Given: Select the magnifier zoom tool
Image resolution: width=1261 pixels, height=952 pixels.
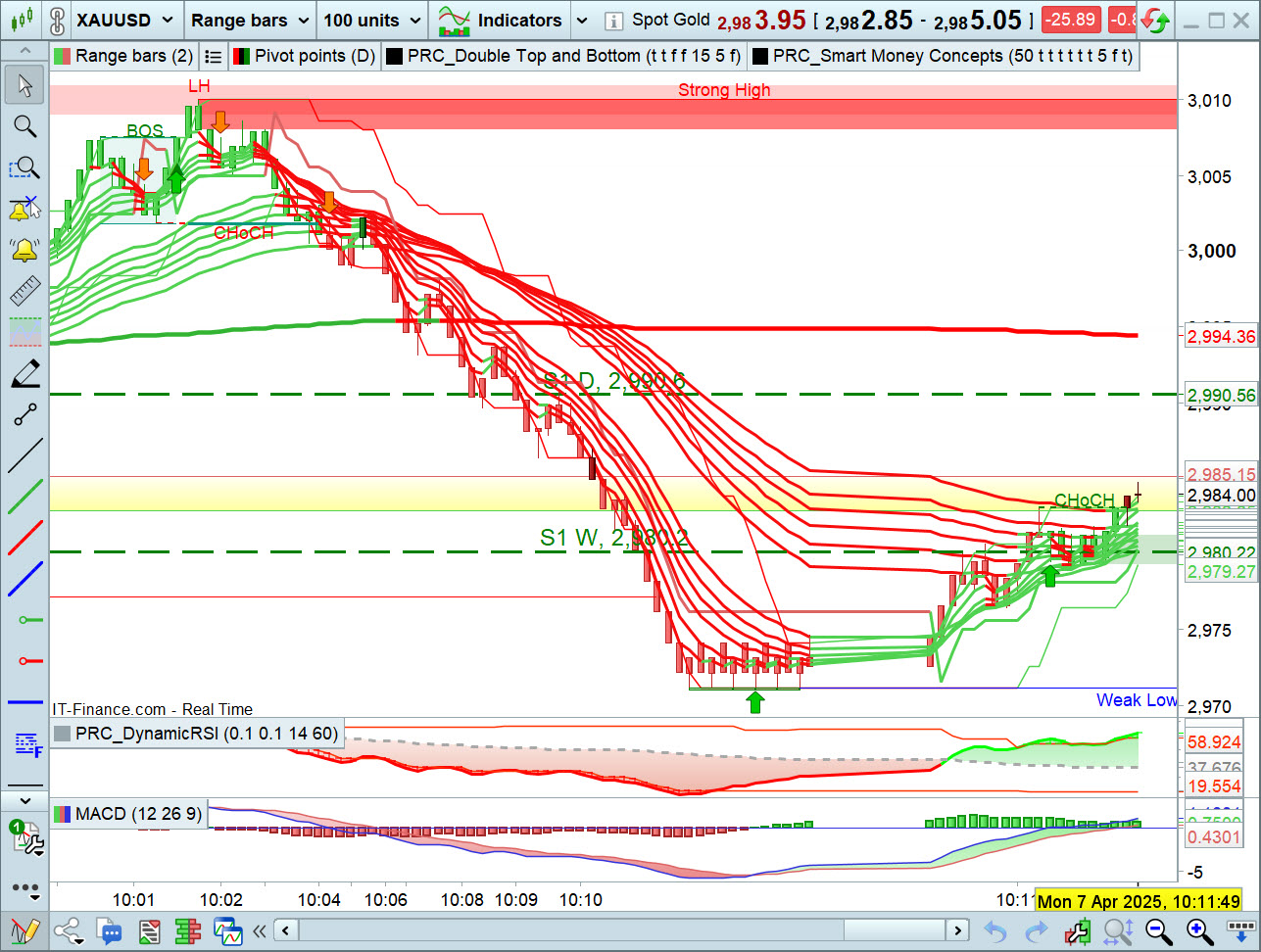Looking at the screenshot, I should tap(24, 126).
